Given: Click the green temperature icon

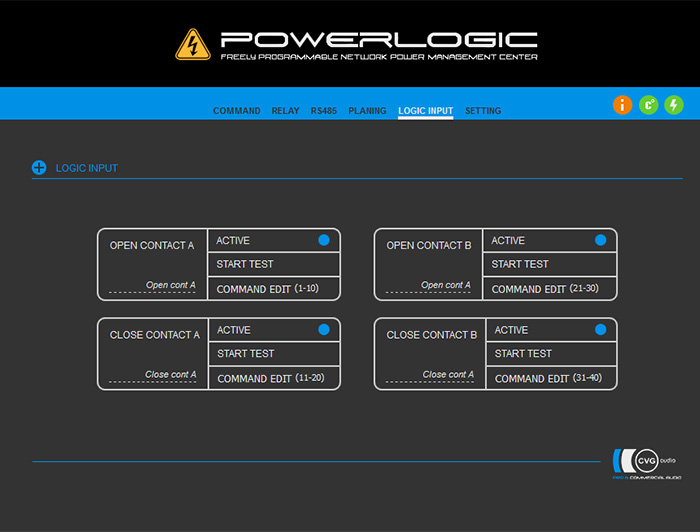Looking at the screenshot, I should point(648,105).
